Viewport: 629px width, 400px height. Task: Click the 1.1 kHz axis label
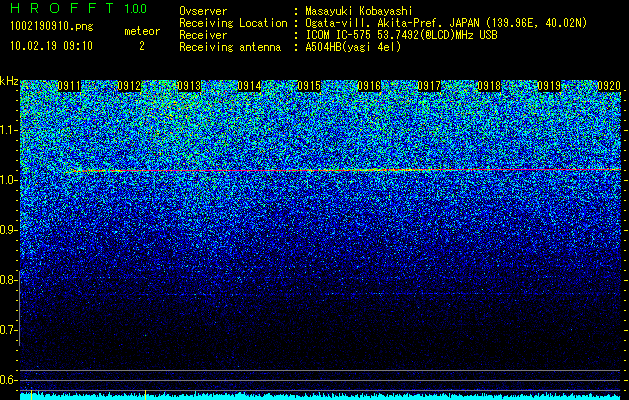(9, 130)
